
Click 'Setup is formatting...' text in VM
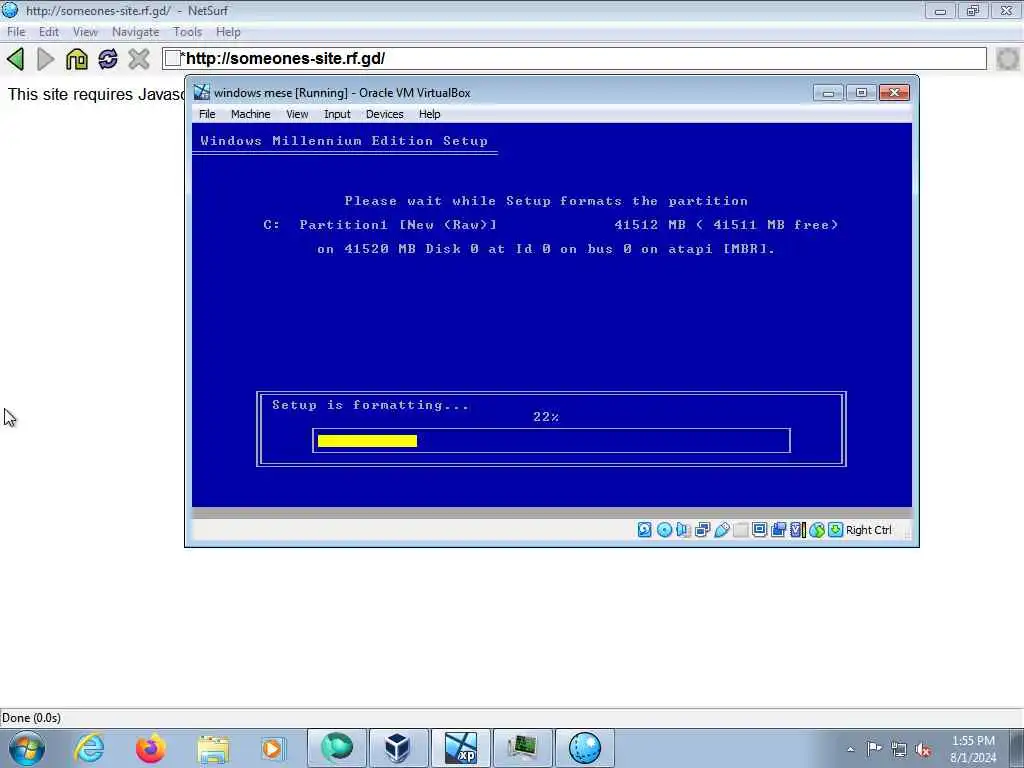point(370,405)
